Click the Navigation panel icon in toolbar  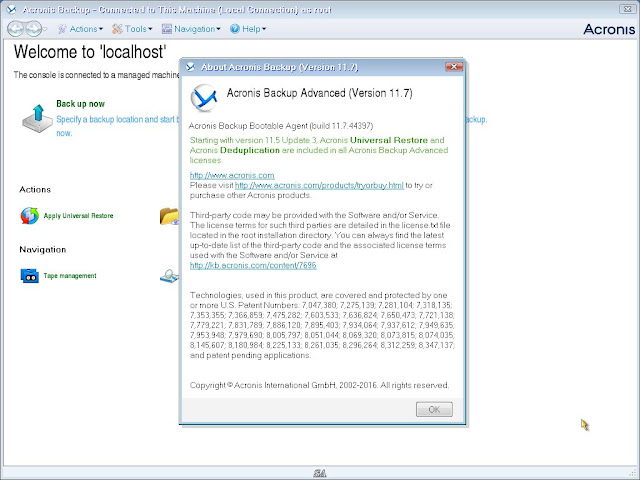click(x=167, y=29)
